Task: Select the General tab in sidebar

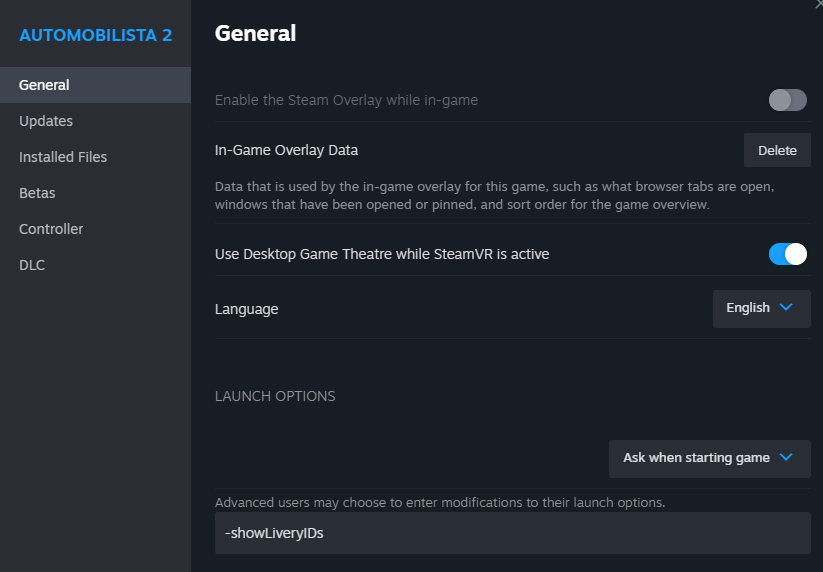Action: [96, 85]
